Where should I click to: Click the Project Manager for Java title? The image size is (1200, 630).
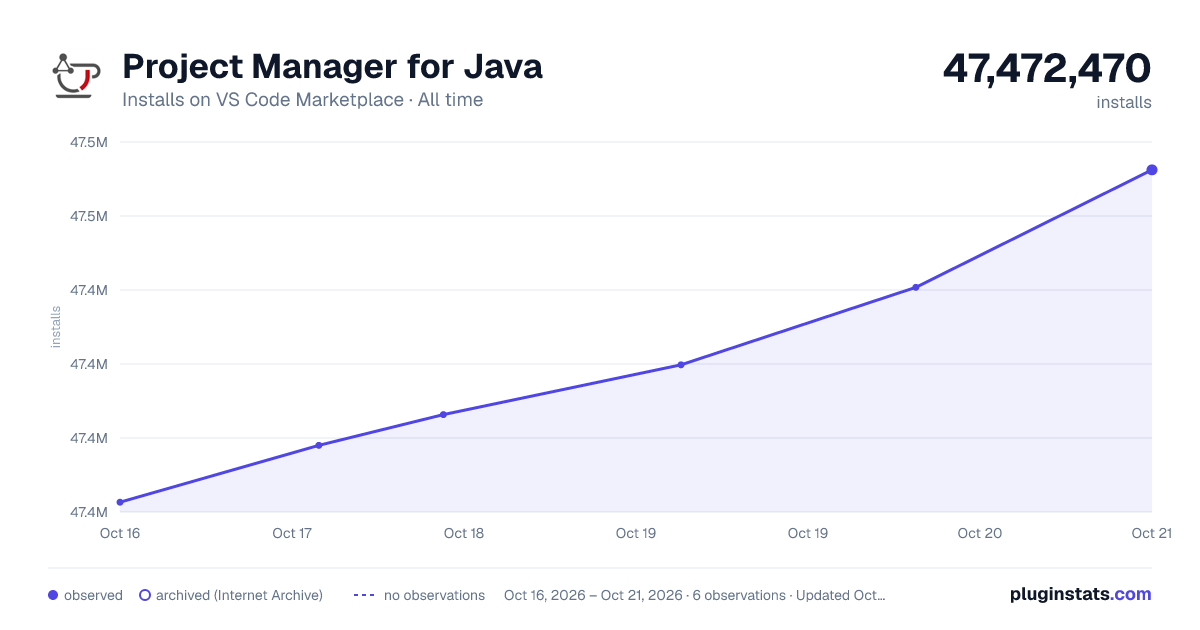(332, 67)
